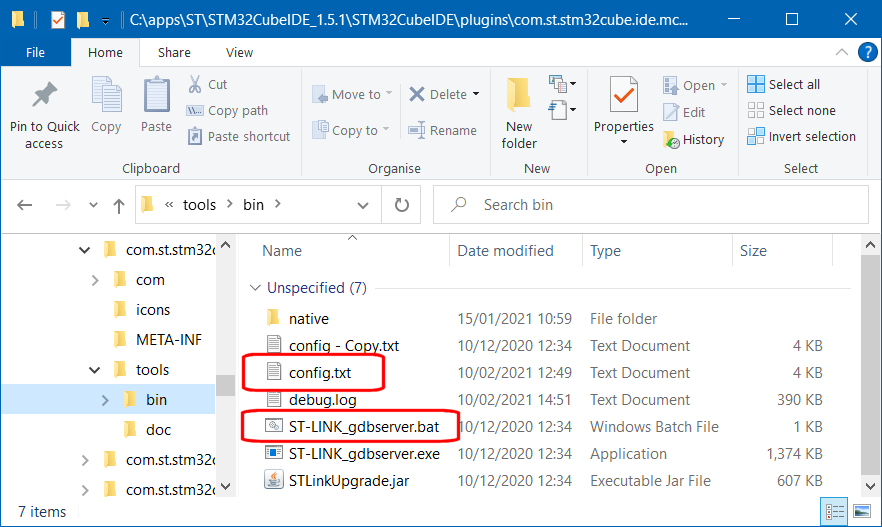Collapse the Unspecified (7) group

[x=255, y=288]
